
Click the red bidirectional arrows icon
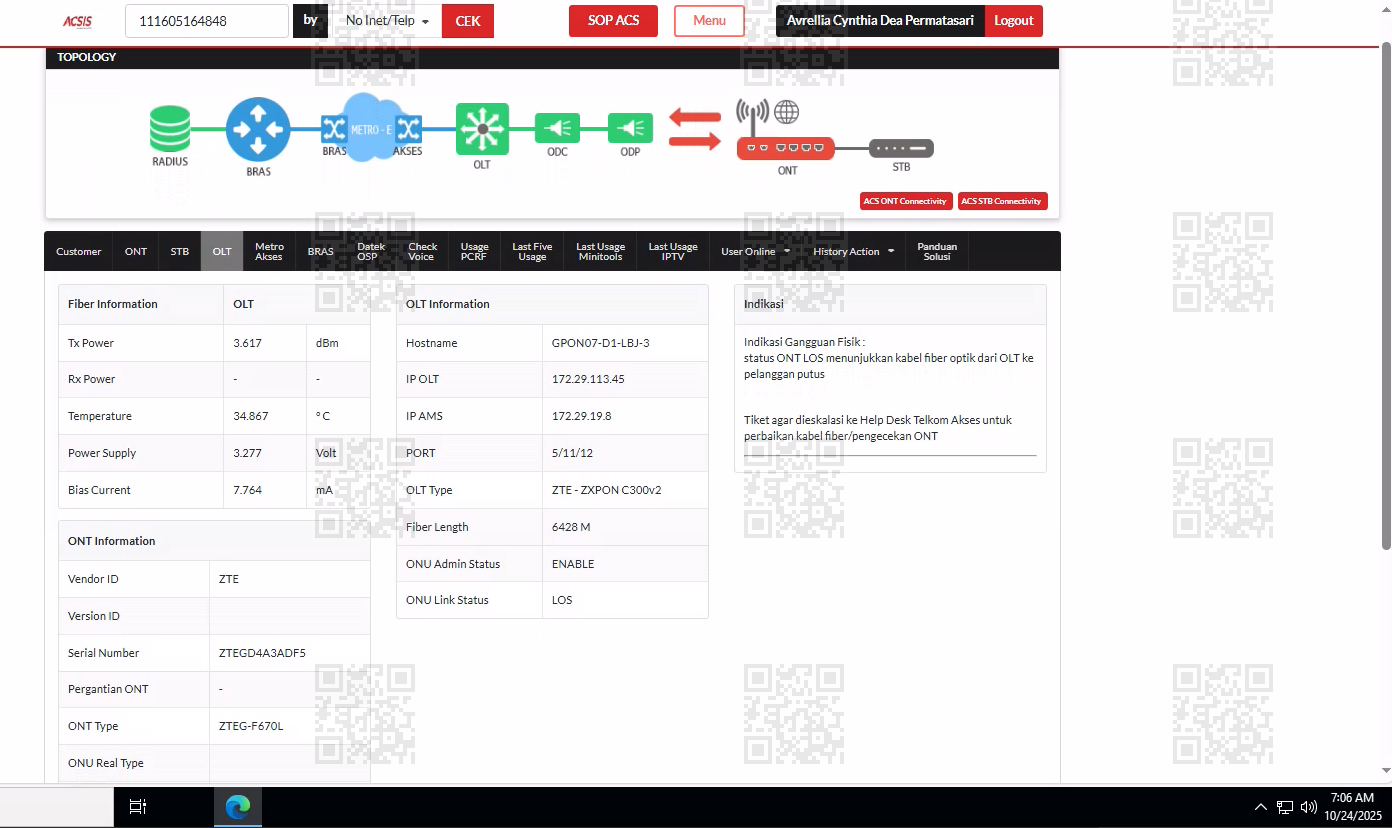pos(695,129)
